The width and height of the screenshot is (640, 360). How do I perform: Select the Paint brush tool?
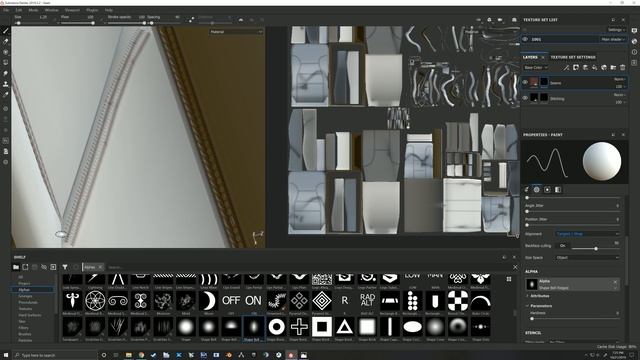(5, 31)
